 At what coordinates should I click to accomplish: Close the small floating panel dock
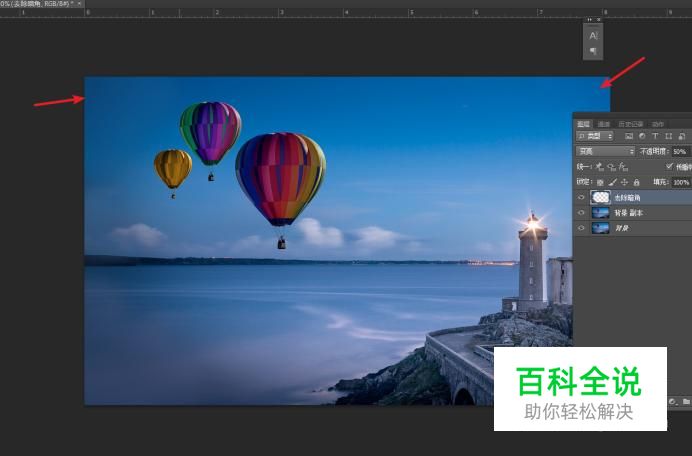pos(598,20)
